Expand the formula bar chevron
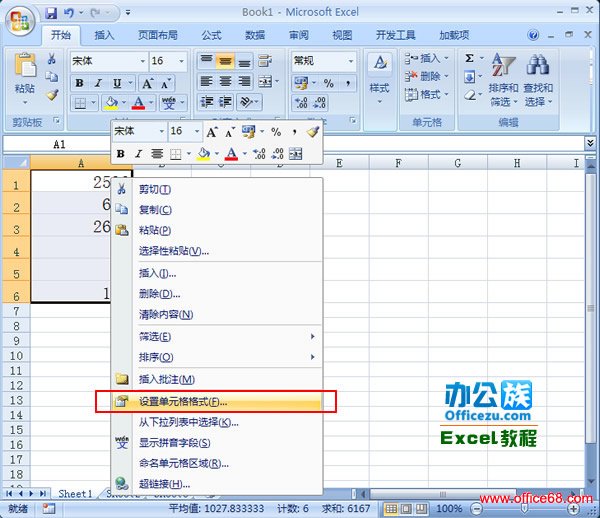 pos(590,143)
